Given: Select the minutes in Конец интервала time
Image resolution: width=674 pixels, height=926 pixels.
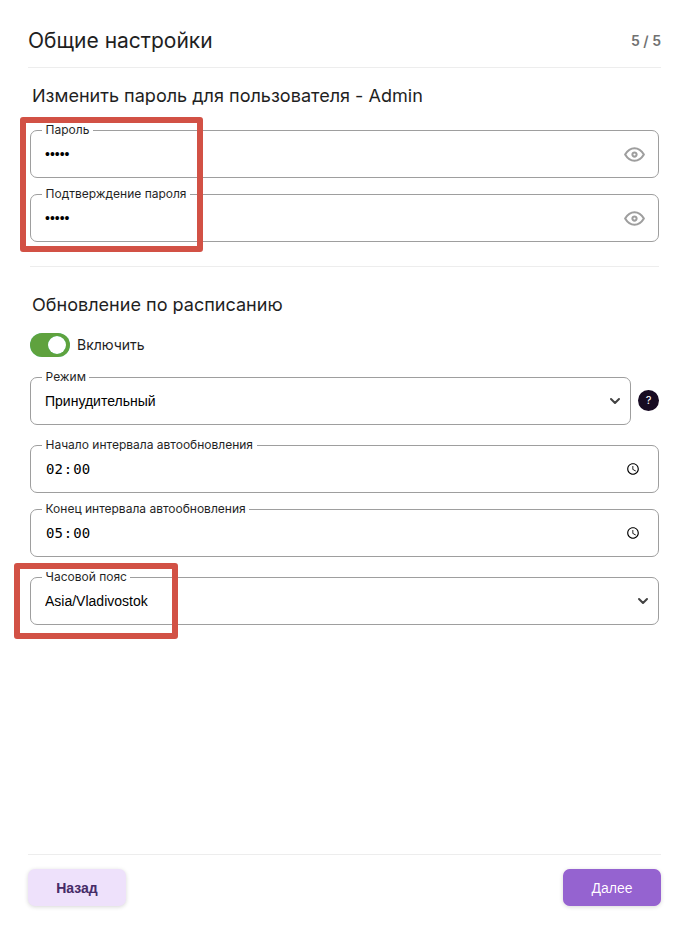Looking at the screenshot, I should pos(81,533).
